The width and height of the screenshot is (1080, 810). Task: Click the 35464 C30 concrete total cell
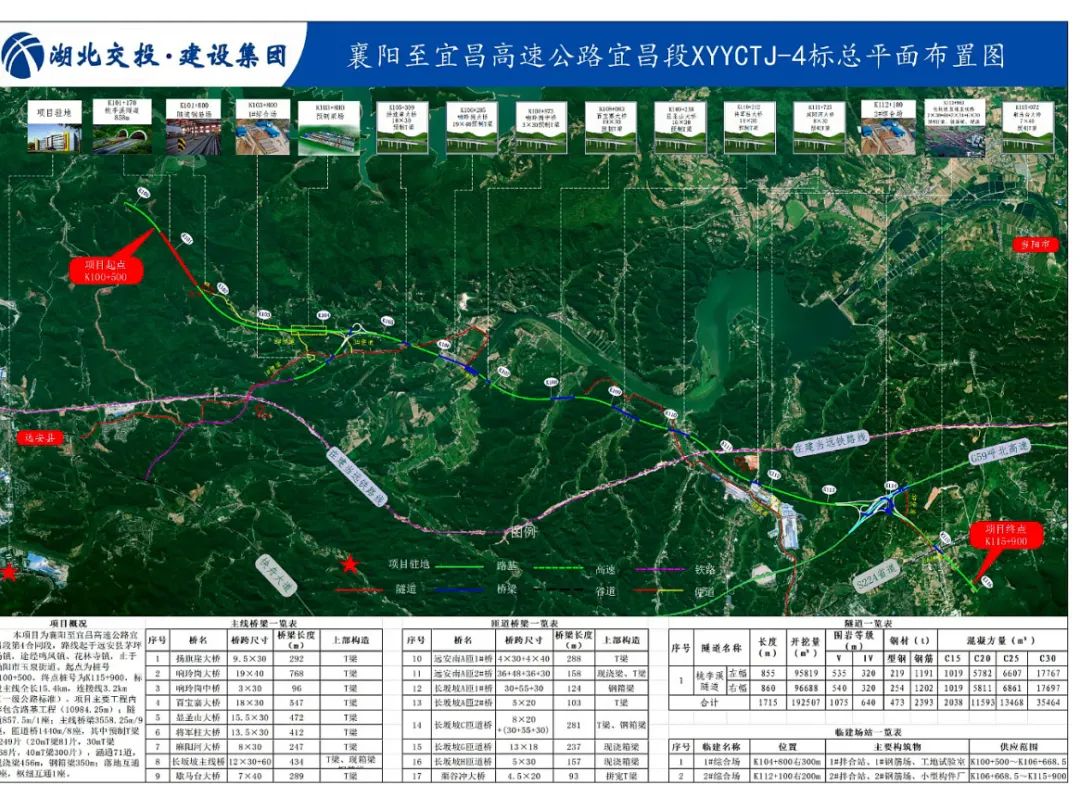tap(1048, 703)
